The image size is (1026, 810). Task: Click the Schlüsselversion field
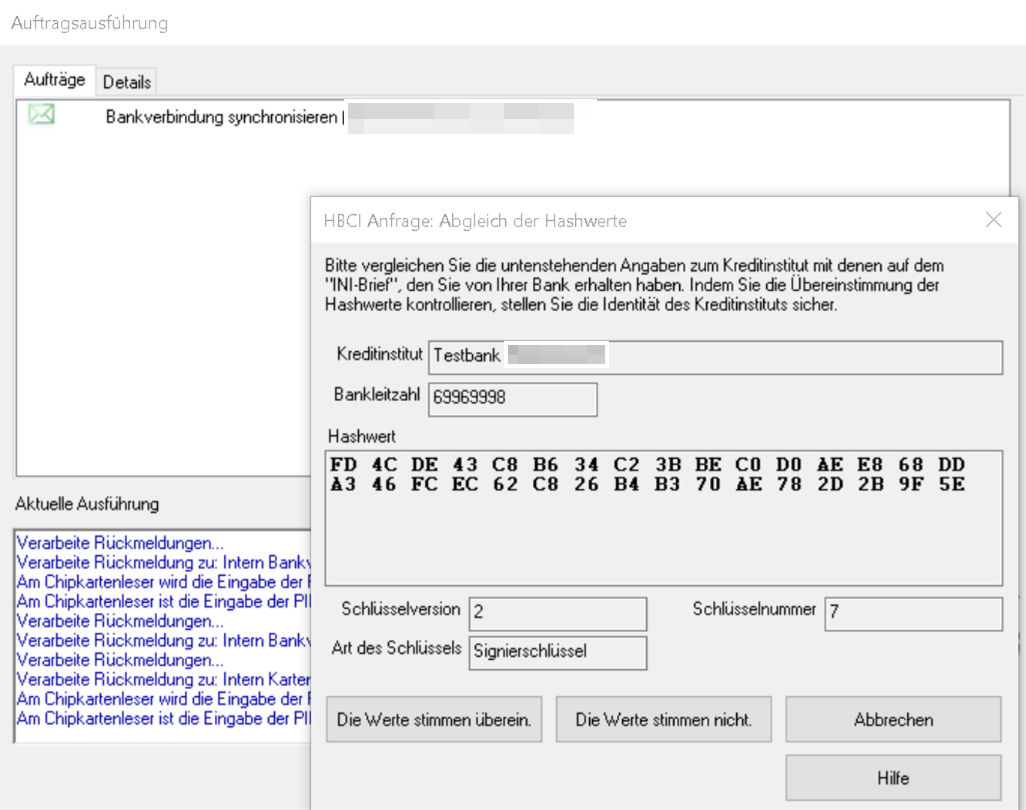tap(557, 614)
